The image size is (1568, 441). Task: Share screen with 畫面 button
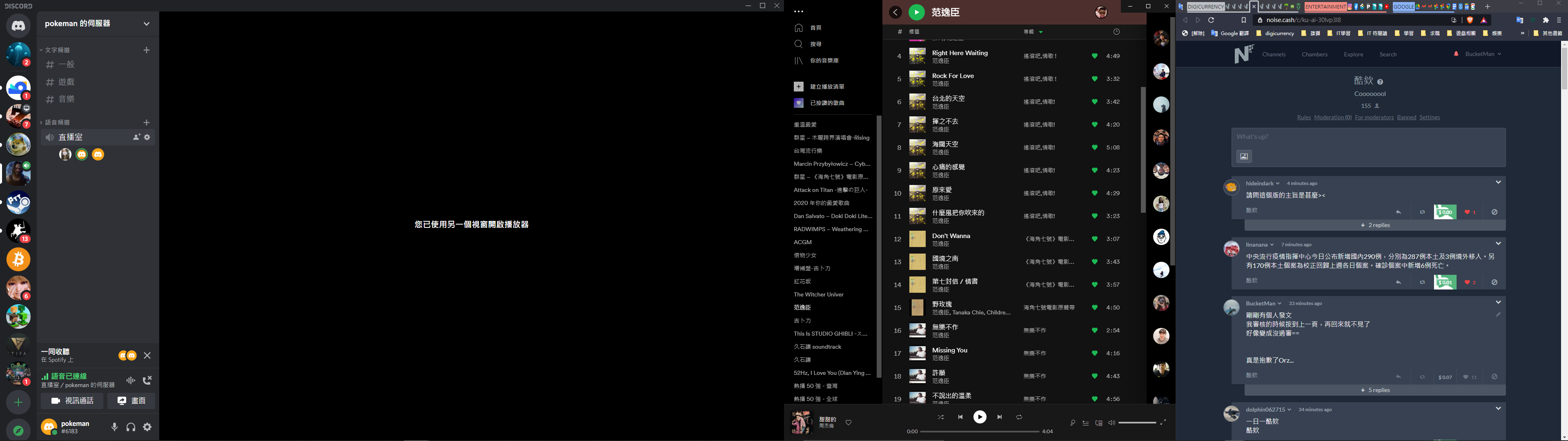pyautogui.click(x=131, y=401)
